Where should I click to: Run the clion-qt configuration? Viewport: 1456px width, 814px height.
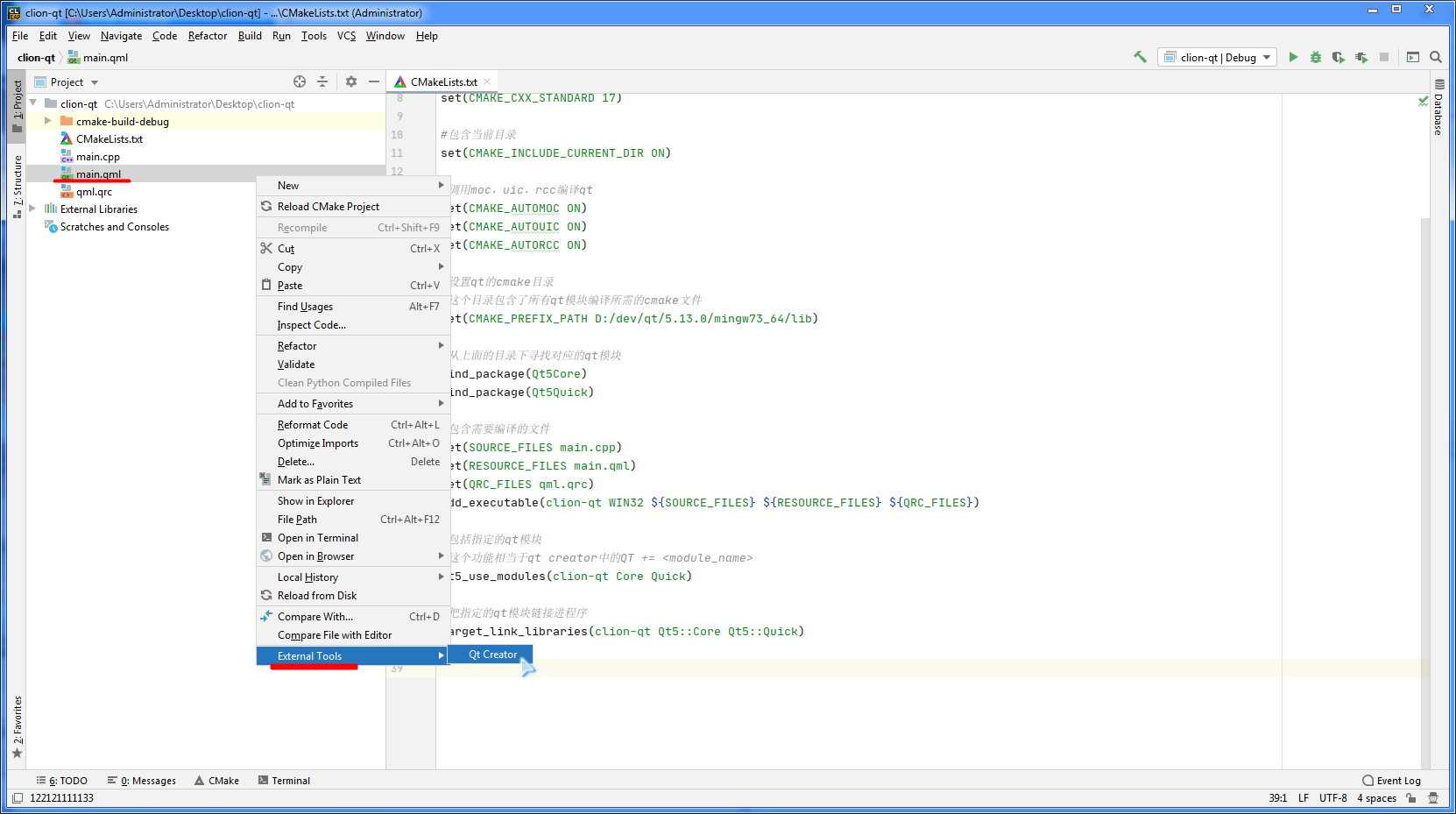click(x=1293, y=57)
